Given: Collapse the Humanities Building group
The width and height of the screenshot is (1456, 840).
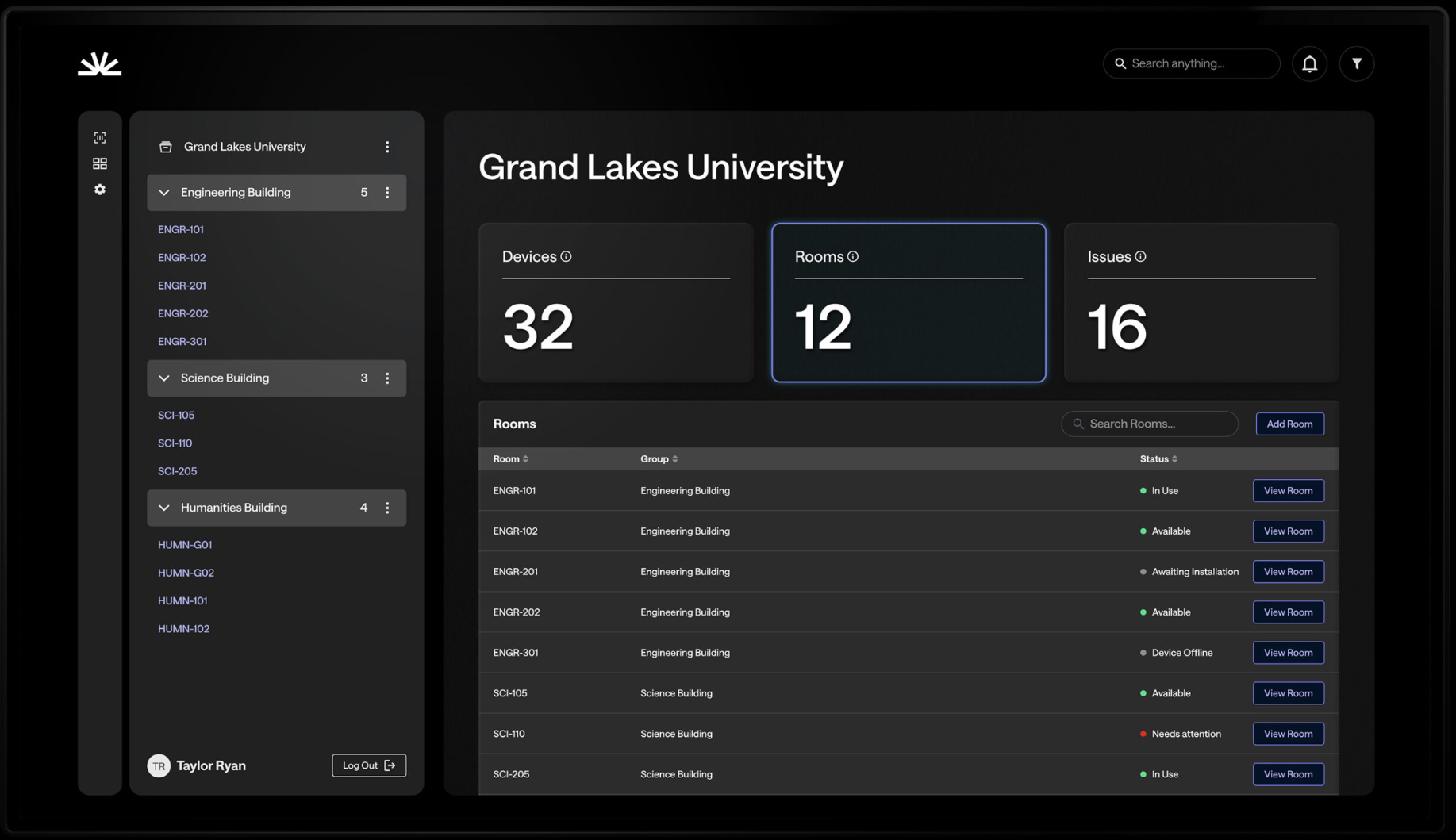Looking at the screenshot, I should pyautogui.click(x=164, y=508).
